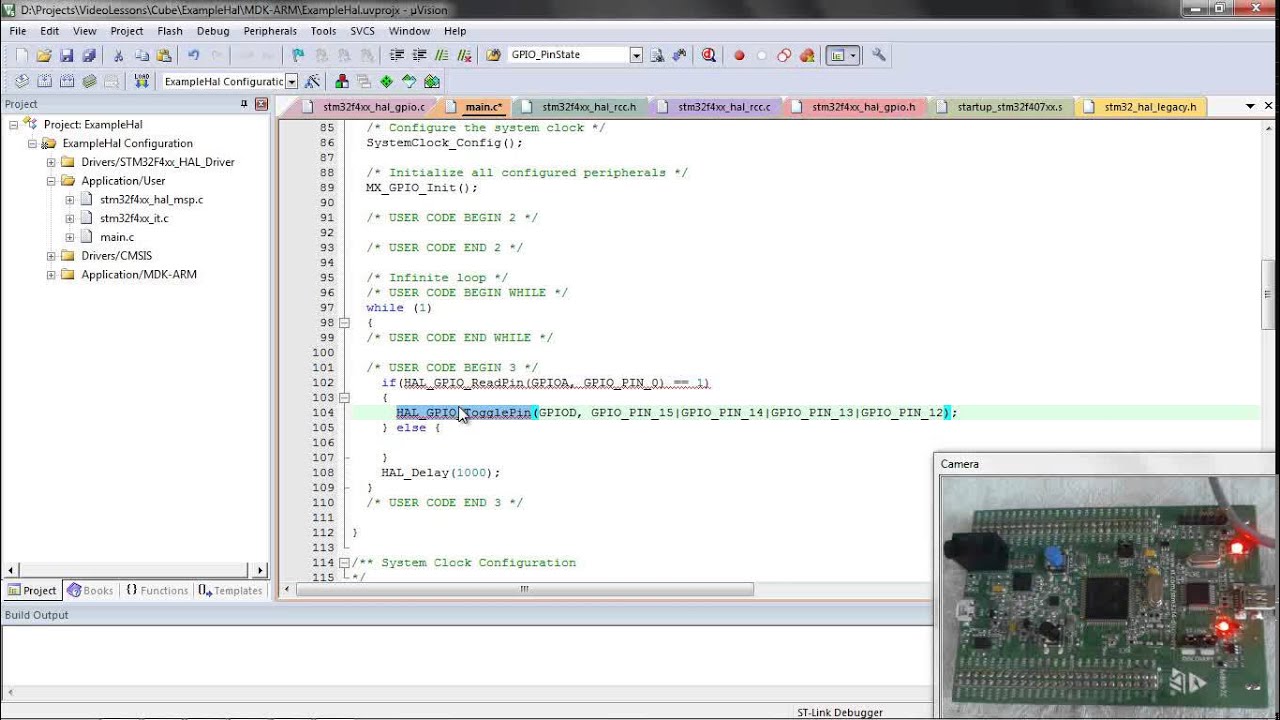Open the Flash menu
This screenshot has width=1280, height=720.
(x=170, y=31)
